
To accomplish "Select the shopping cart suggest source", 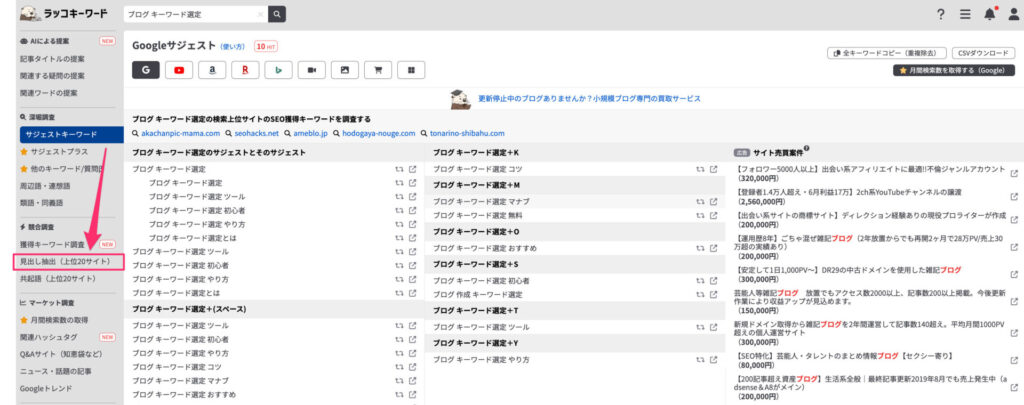I will [x=378, y=70].
